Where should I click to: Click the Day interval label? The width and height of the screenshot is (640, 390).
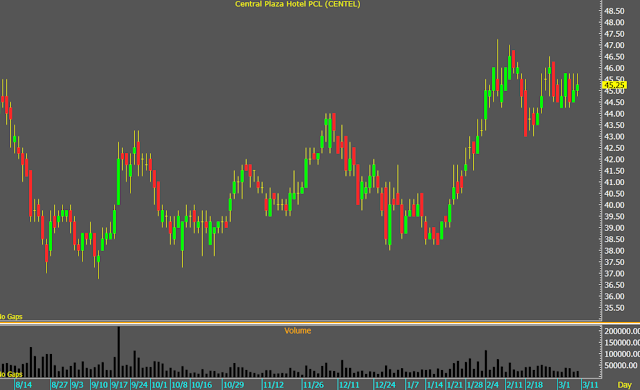click(624, 385)
